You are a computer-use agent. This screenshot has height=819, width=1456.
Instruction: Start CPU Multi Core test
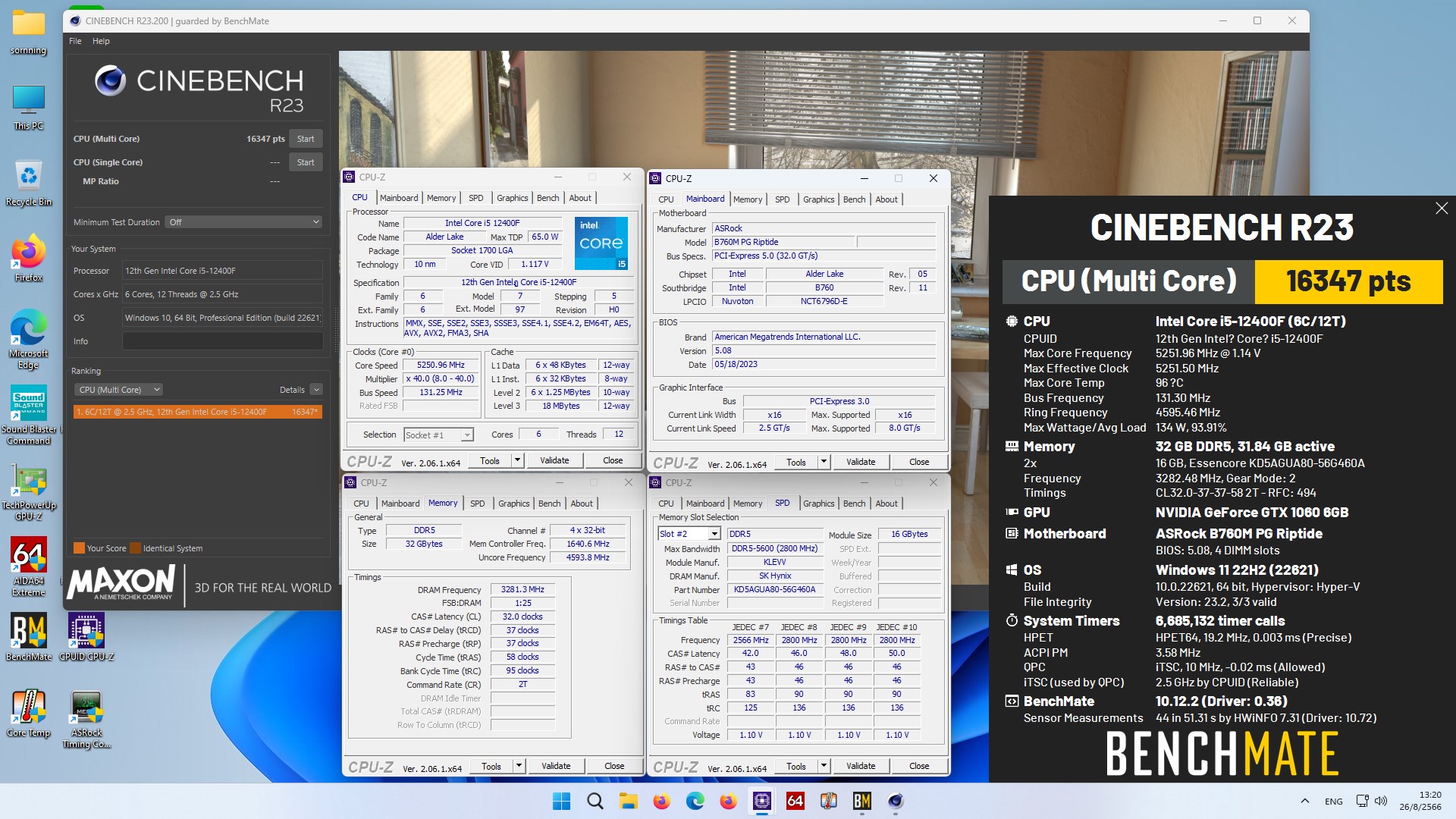tap(306, 139)
